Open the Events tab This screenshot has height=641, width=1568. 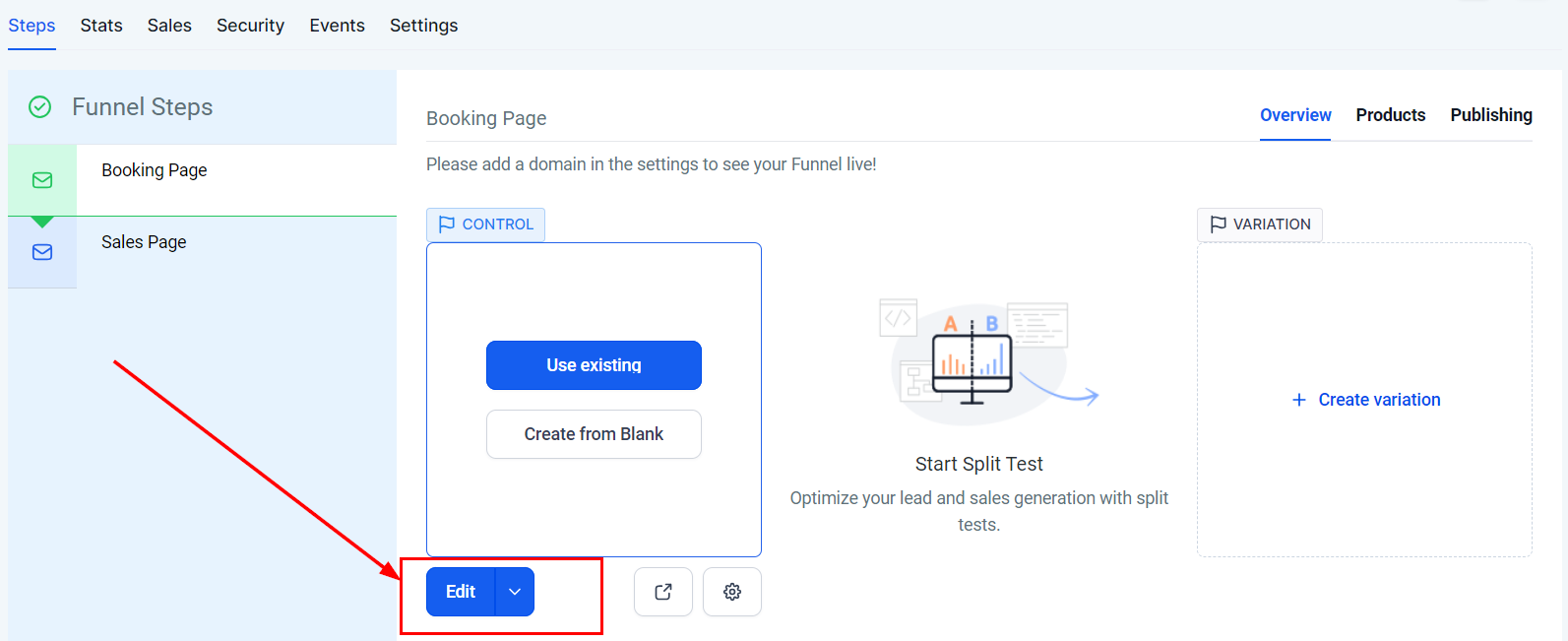pyautogui.click(x=337, y=26)
